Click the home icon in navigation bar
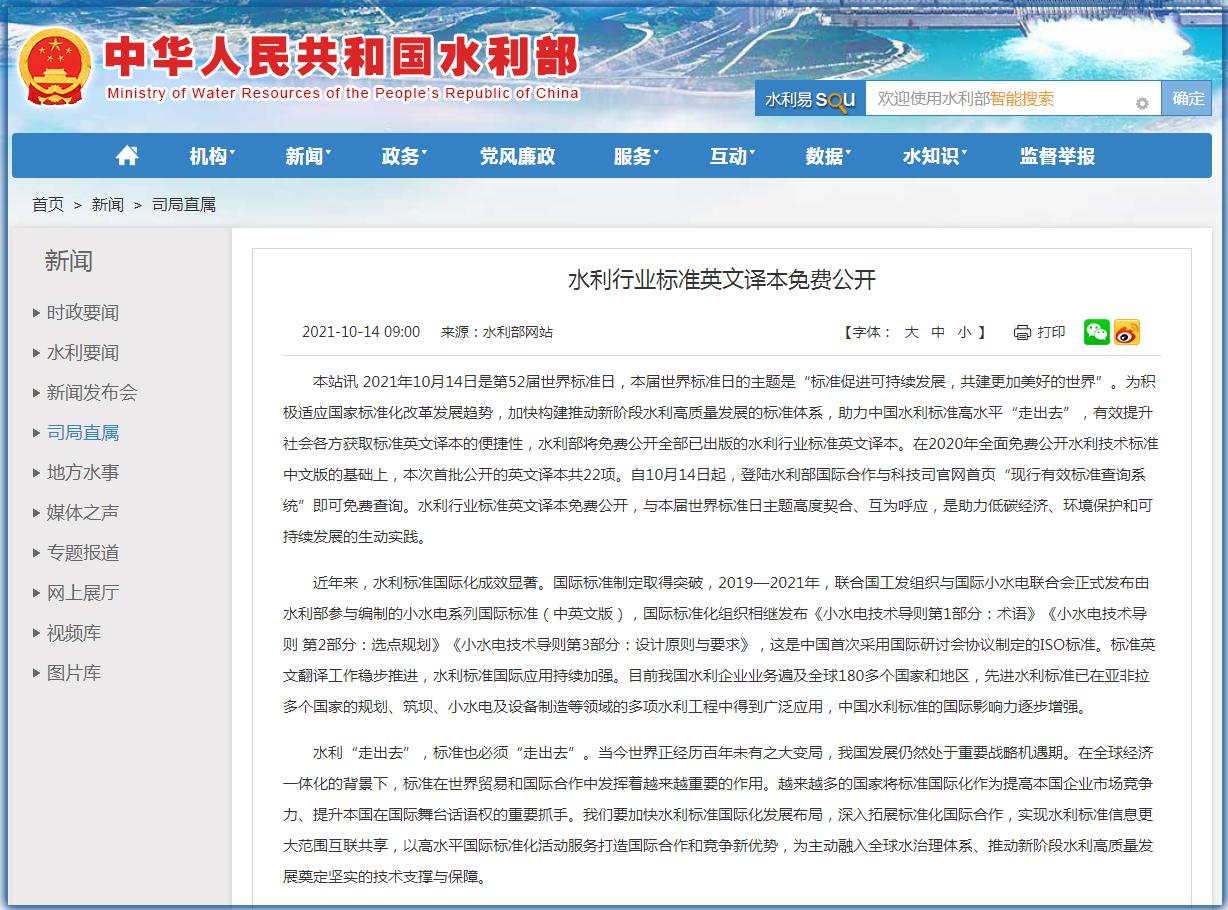This screenshot has width=1228, height=910. [127, 156]
